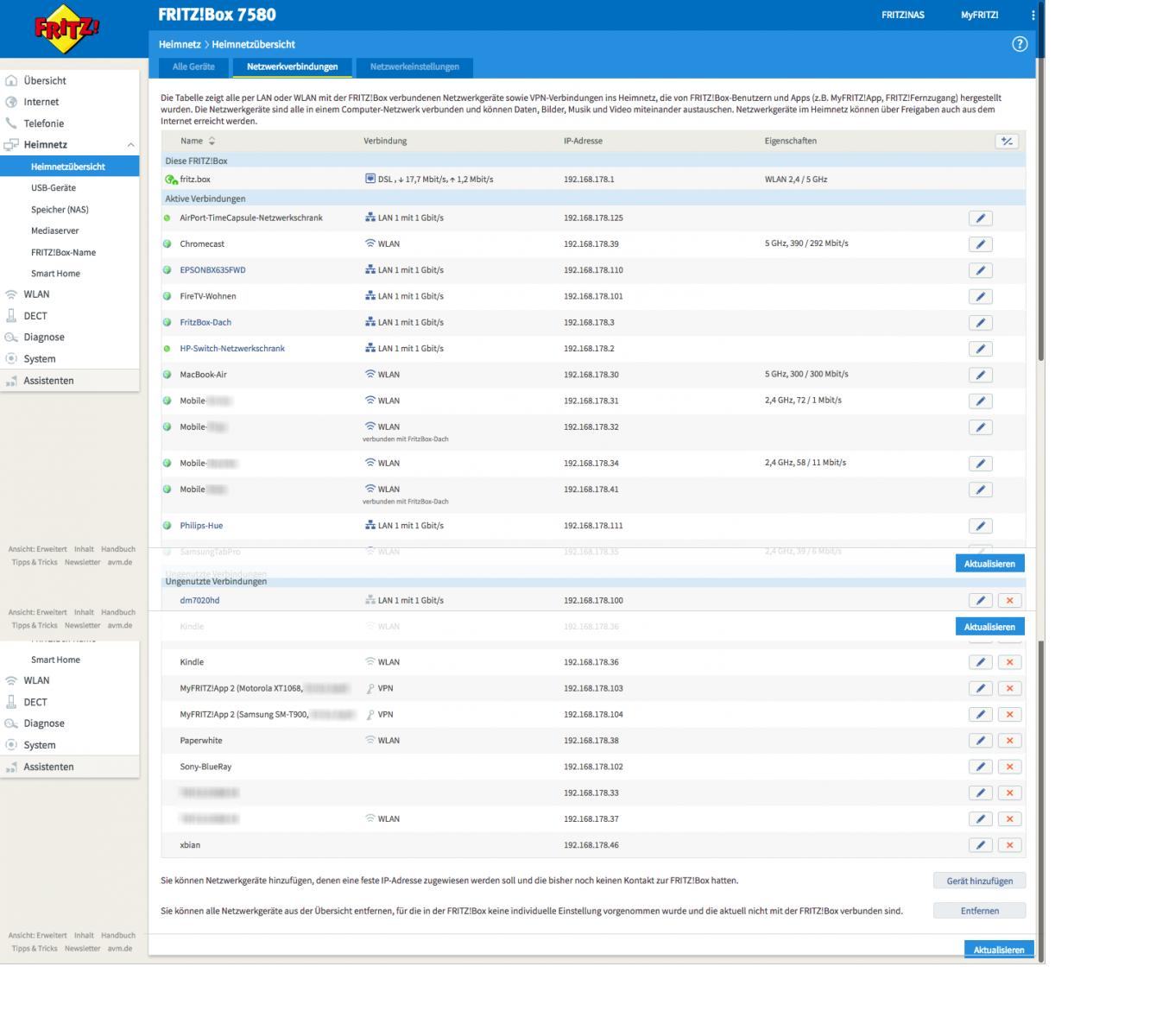Click the Gerät hinzufügen button

[980, 881]
